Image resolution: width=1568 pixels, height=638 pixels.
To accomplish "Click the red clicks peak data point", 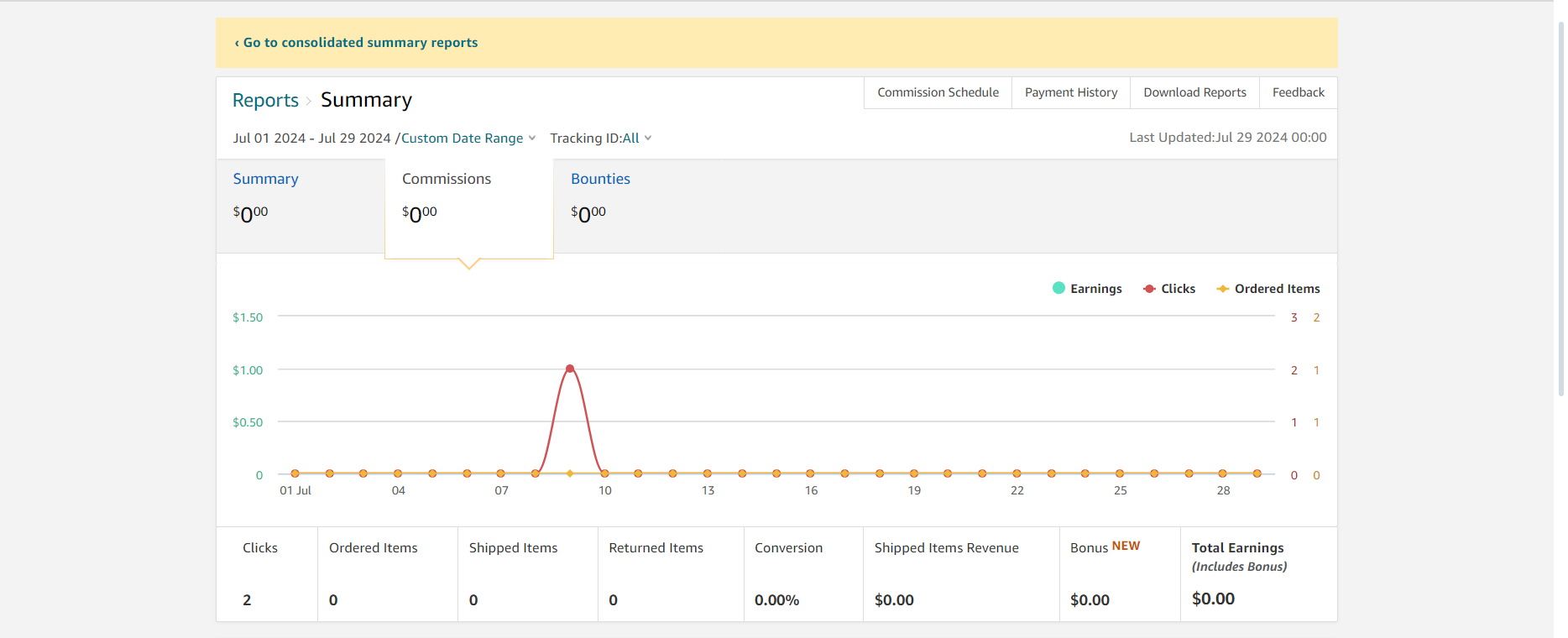I will coord(570,369).
